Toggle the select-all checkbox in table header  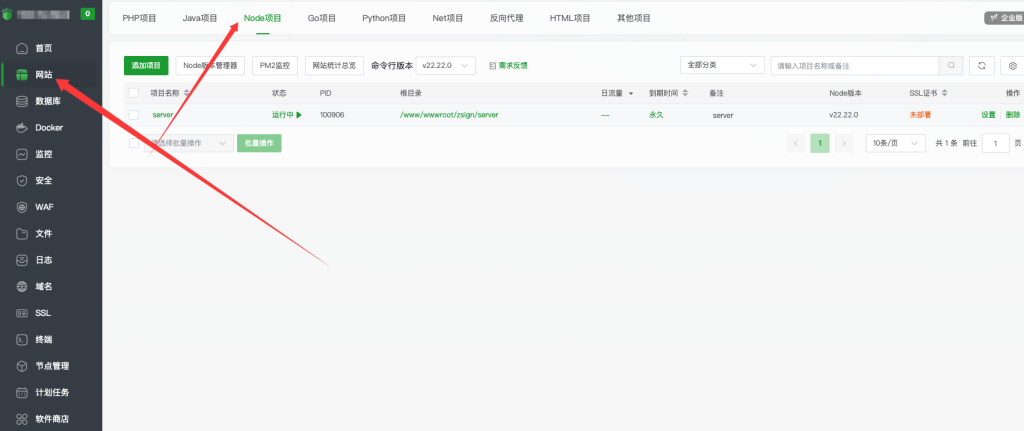[x=134, y=93]
